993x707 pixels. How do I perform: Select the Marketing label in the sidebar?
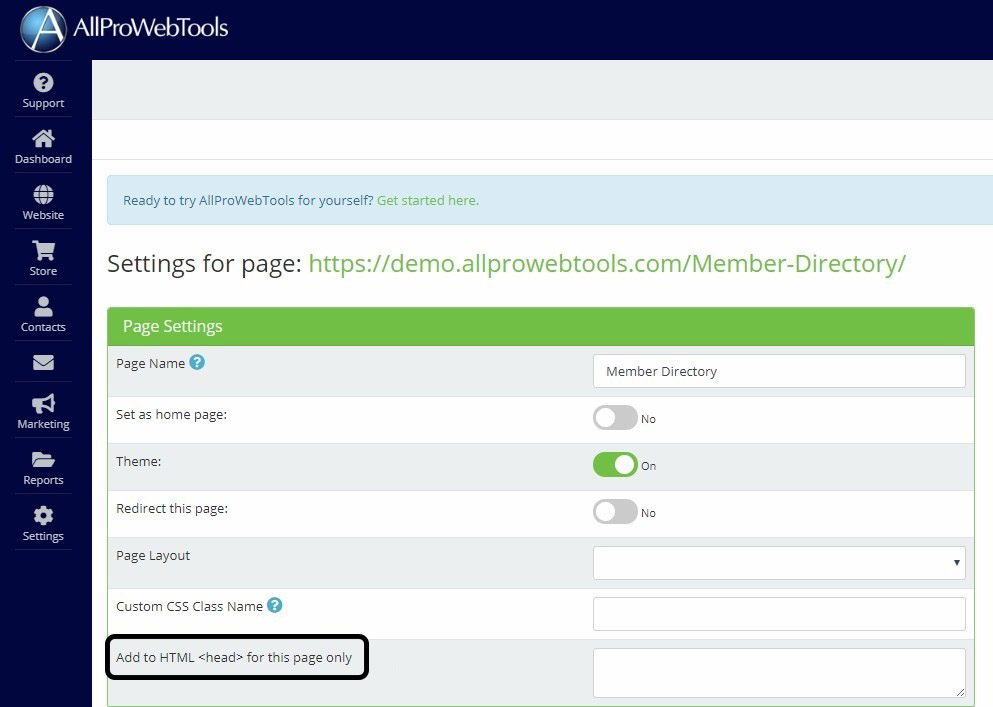[43, 424]
